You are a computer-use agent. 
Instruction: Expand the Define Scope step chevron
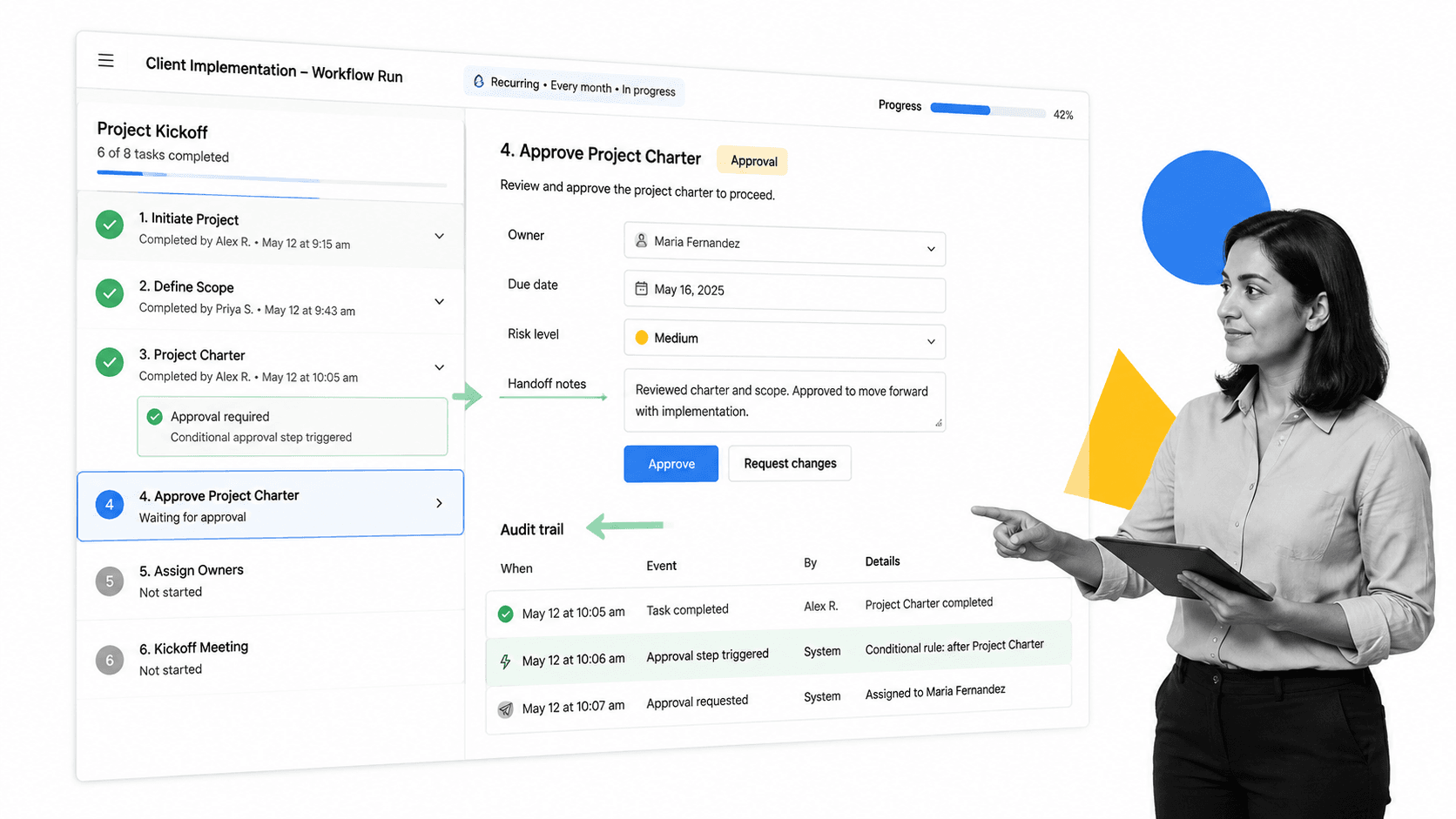440,301
